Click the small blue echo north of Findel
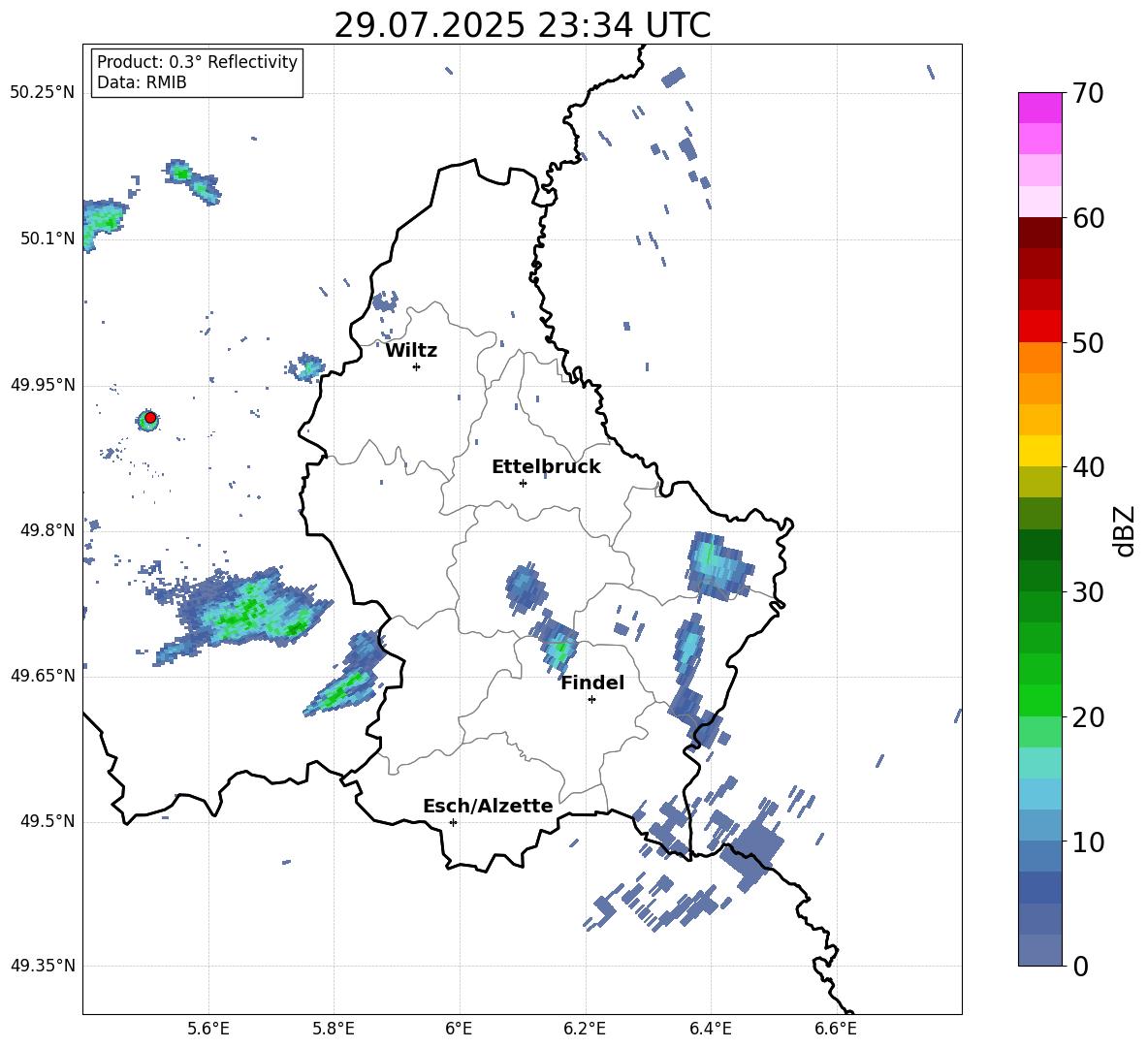This screenshot has height=1048, width=1148. [x=526, y=588]
